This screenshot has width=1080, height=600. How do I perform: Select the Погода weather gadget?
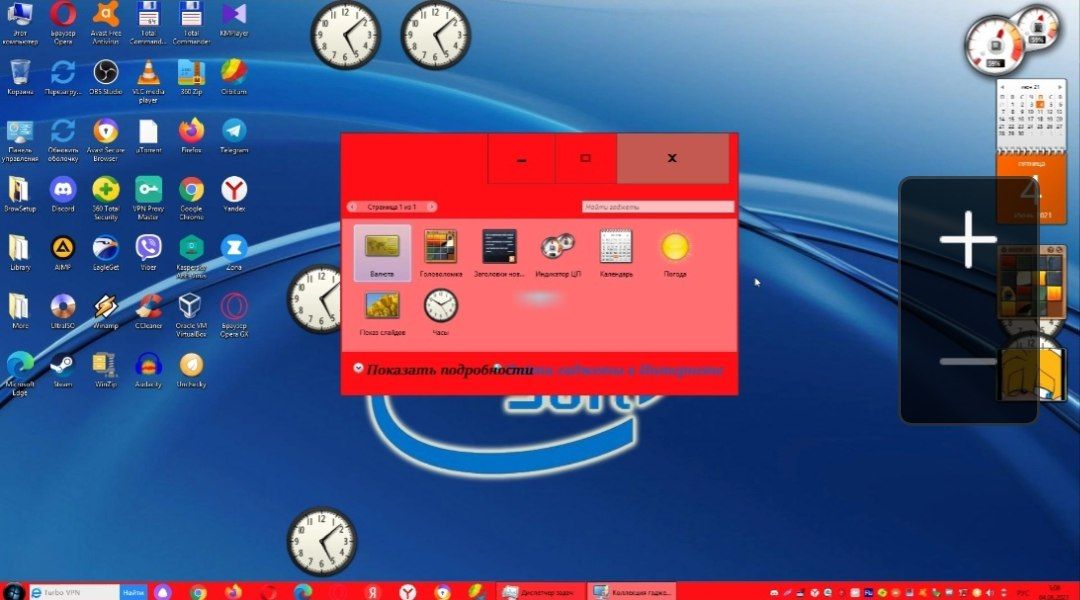pos(675,253)
